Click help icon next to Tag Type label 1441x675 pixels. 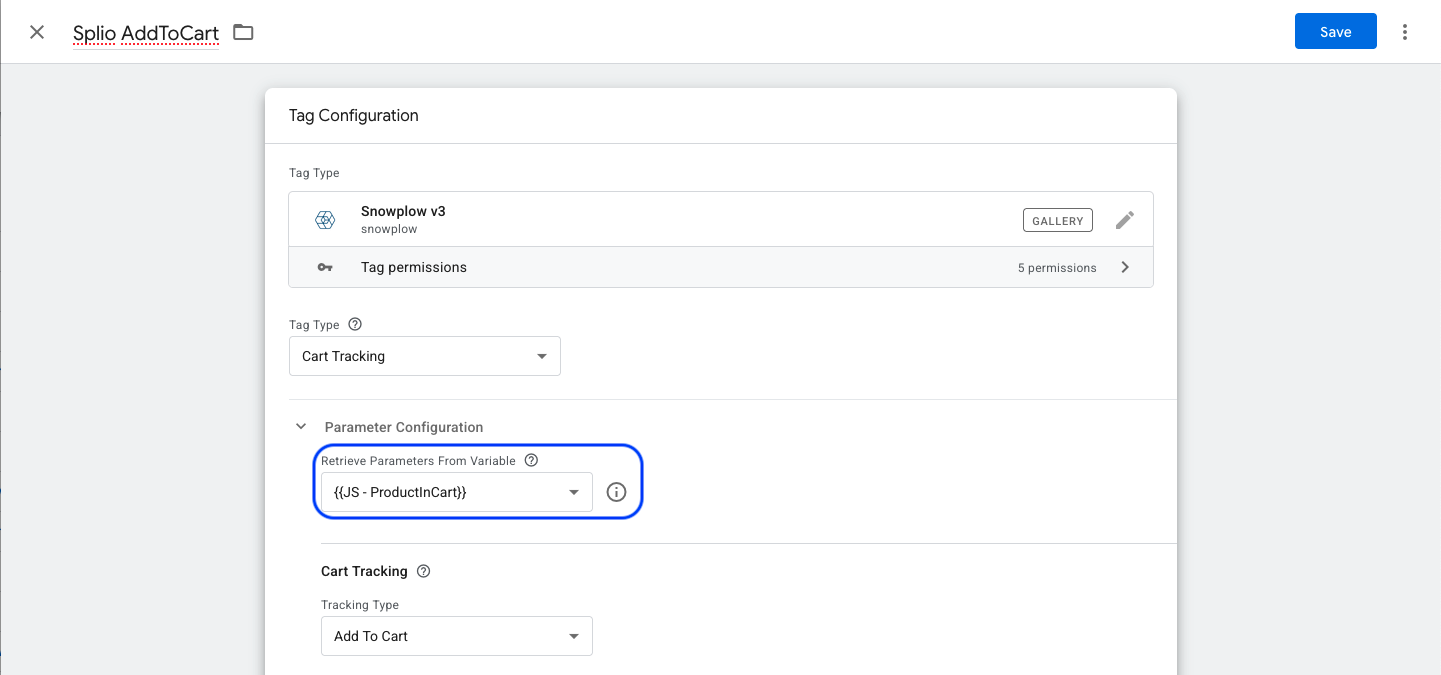(355, 325)
